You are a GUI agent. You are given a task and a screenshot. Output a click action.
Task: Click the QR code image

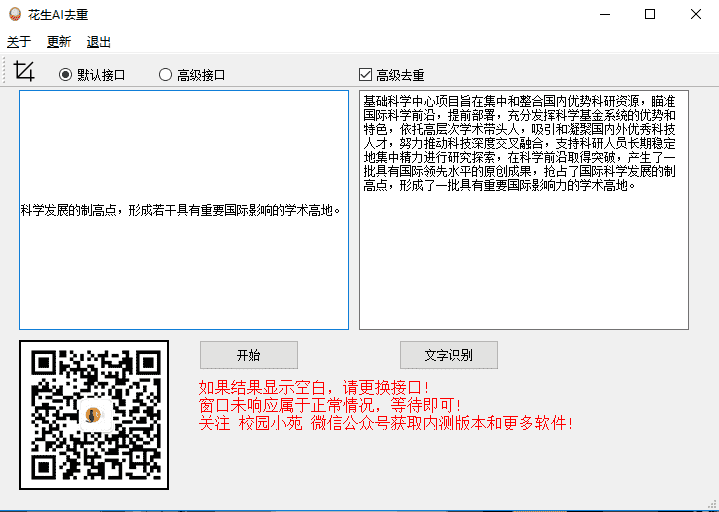94,415
